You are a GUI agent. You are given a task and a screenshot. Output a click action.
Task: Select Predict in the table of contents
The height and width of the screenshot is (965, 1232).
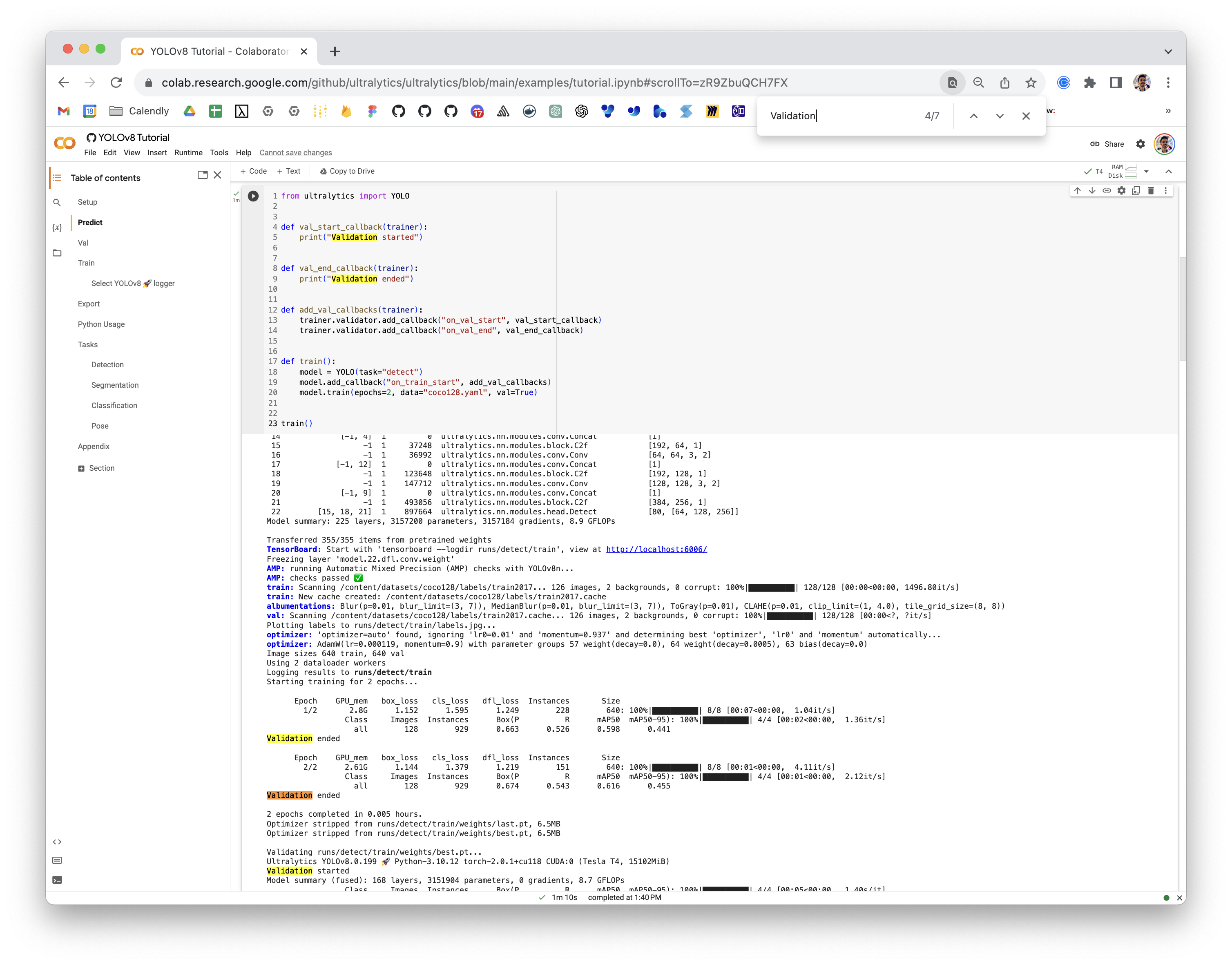[90, 222]
